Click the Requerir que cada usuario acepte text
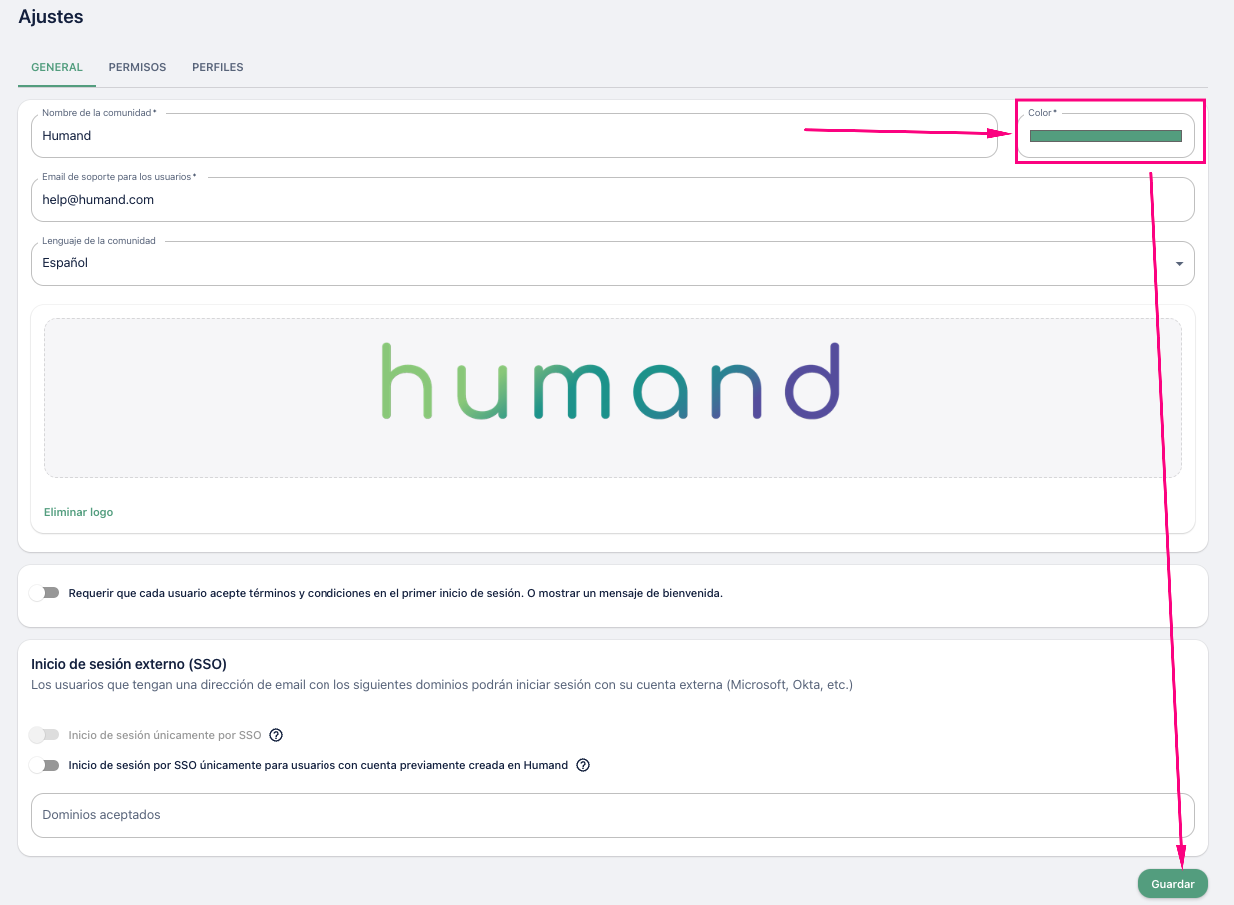Screen dimensions: 1234x905 (395, 593)
